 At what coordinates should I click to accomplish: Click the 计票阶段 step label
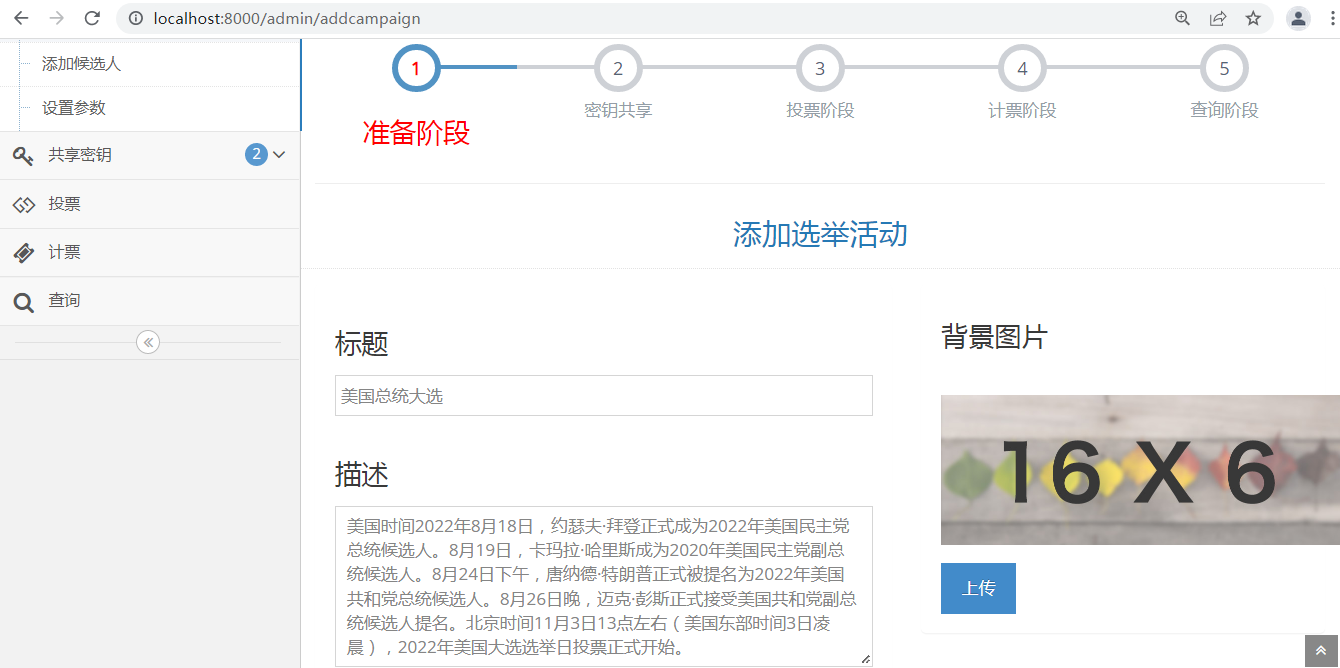point(1022,111)
